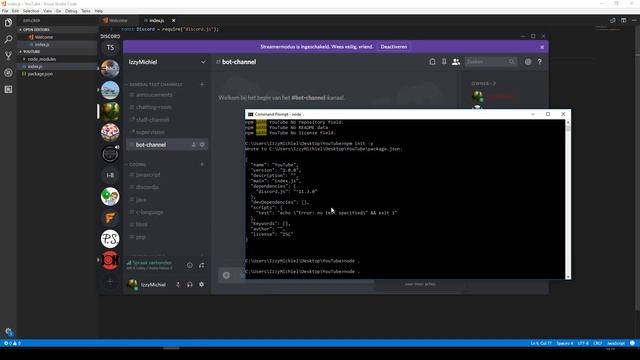The image size is (640, 360).
Task: Select the bot-channel channel
Action: (167, 144)
